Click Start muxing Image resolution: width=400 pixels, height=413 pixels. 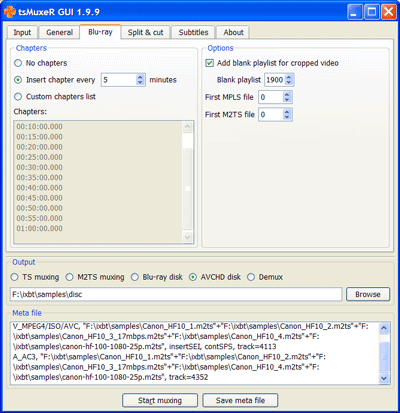[160, 400]
